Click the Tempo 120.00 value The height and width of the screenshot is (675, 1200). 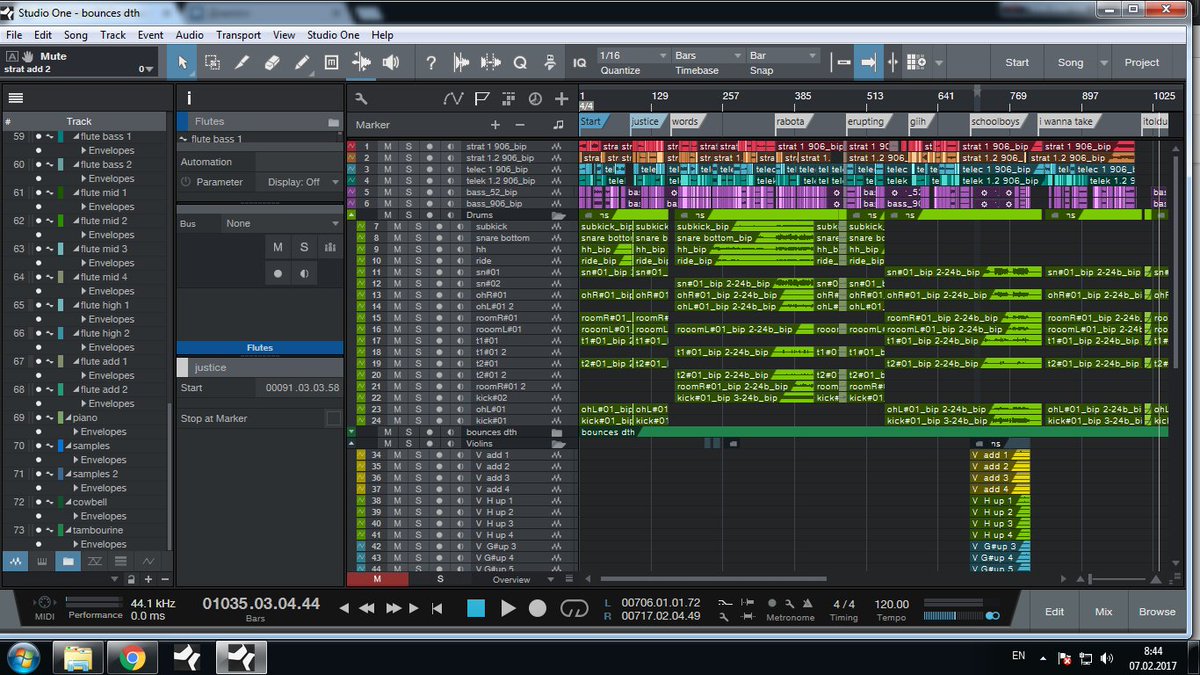point(891,604)
